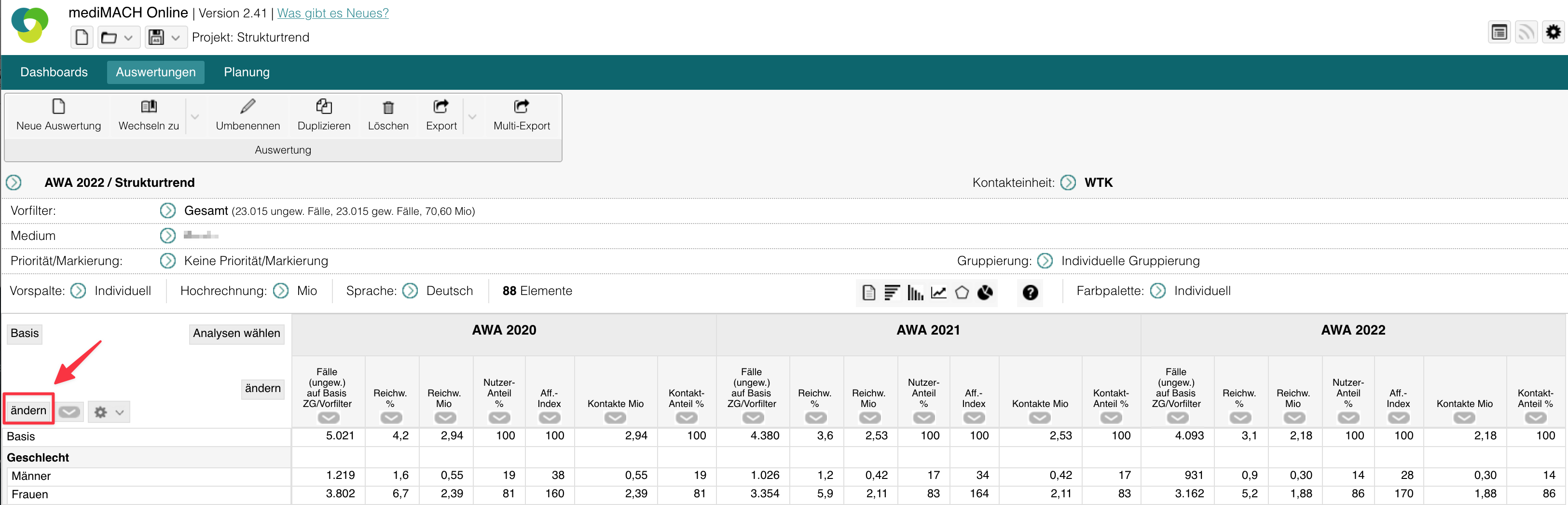1568x505 pixels.
Task: Open the Vorfilter Gesamt selector arrow
Action: 167,211
